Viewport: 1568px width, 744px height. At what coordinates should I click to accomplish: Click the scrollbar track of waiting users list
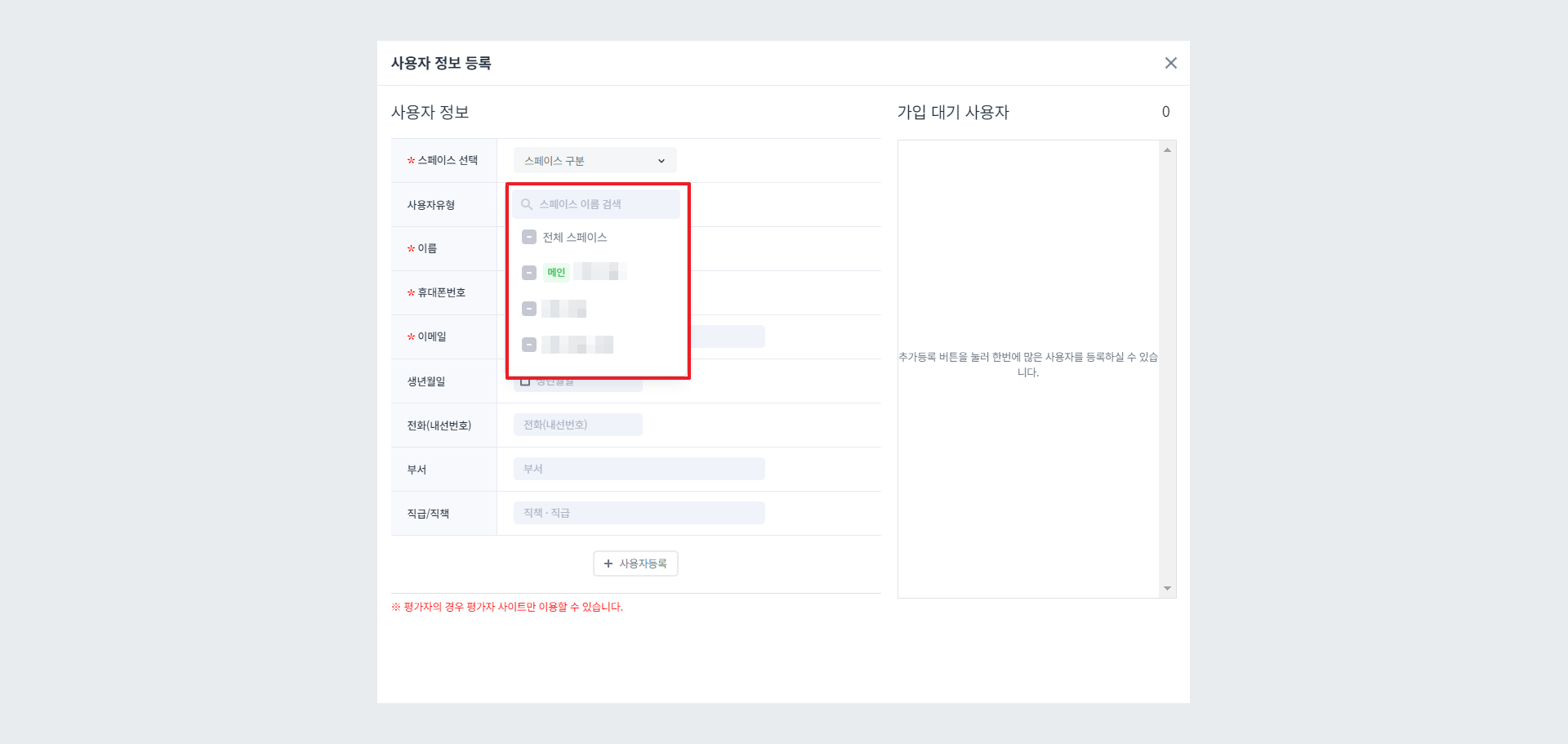click(1168, 368)
